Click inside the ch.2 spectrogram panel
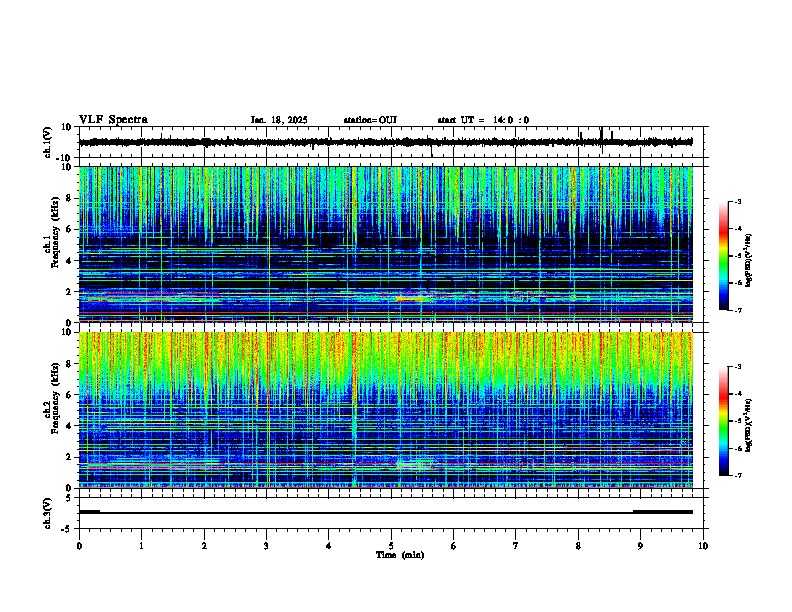Screen dimensions: 792x612 click(x=386, y=410)
